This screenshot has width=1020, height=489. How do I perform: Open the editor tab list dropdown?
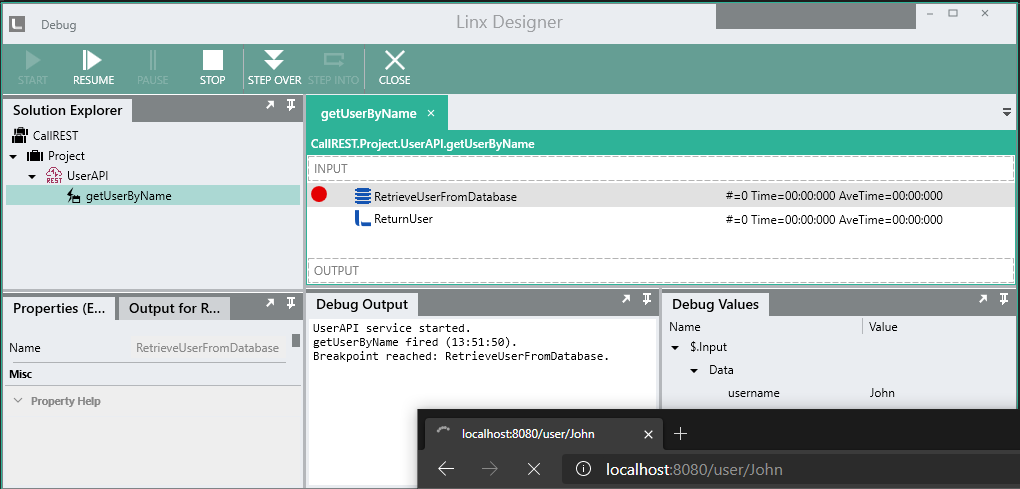click(x=1007, y=112)
